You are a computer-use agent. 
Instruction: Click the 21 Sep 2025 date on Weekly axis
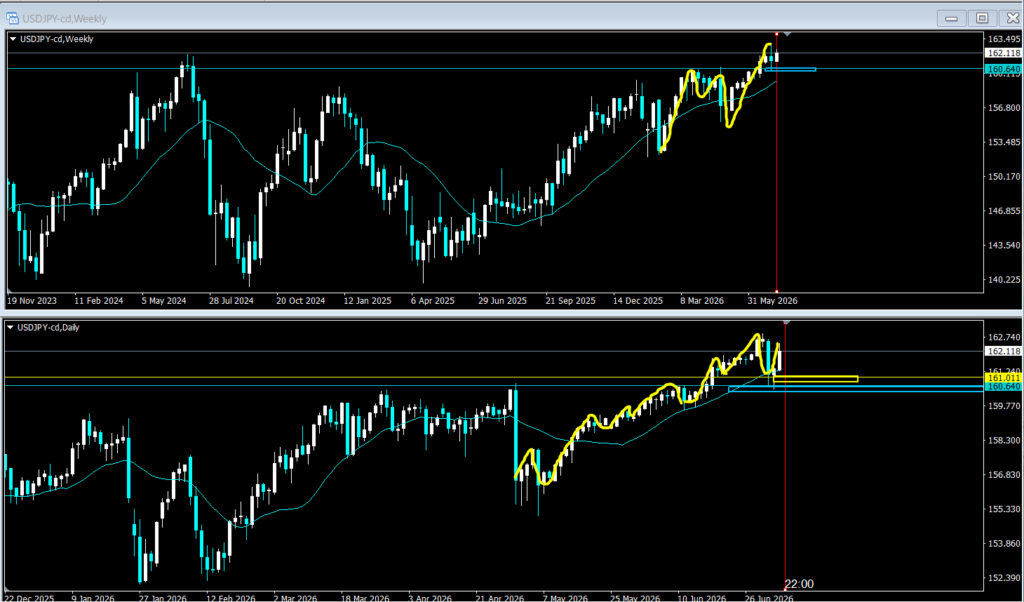tap(570, 301)
